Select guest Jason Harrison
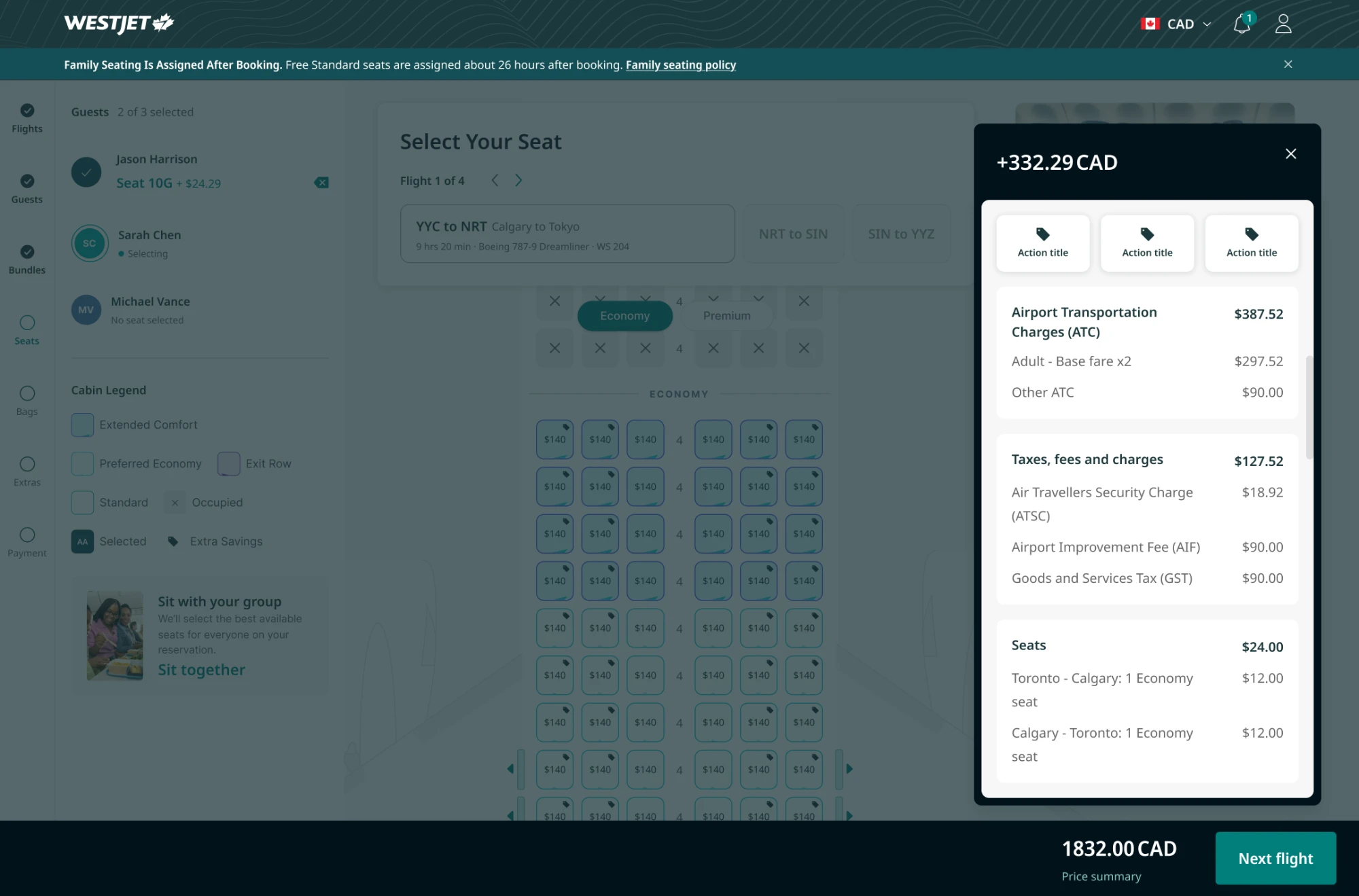Image resolution: width=1359 pixels, height=896 pixels. click(200, 171)
